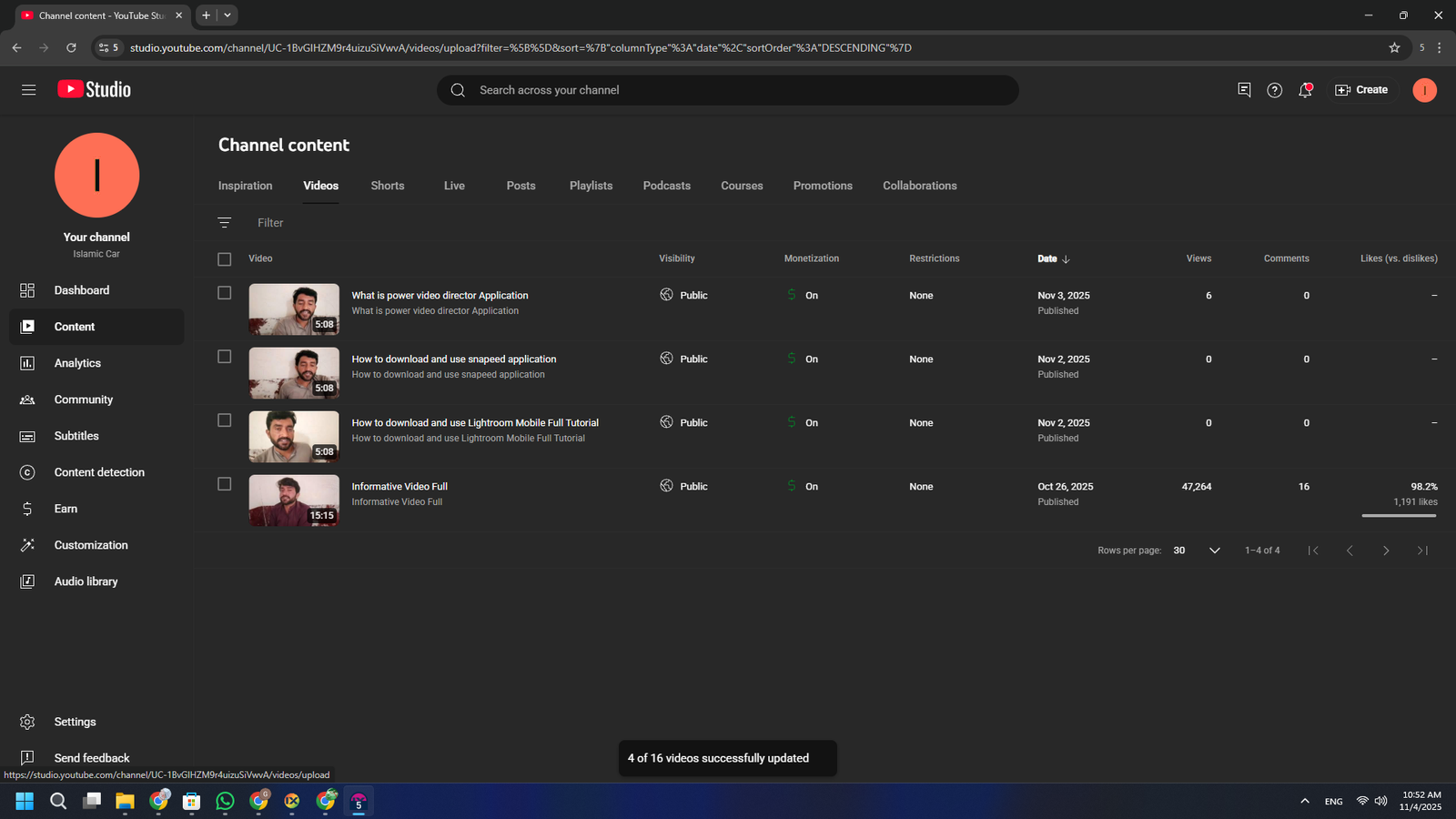Screen dimensions: 1456x819
Task: Open the Content detection copyright icon
Action: [27, 472]
